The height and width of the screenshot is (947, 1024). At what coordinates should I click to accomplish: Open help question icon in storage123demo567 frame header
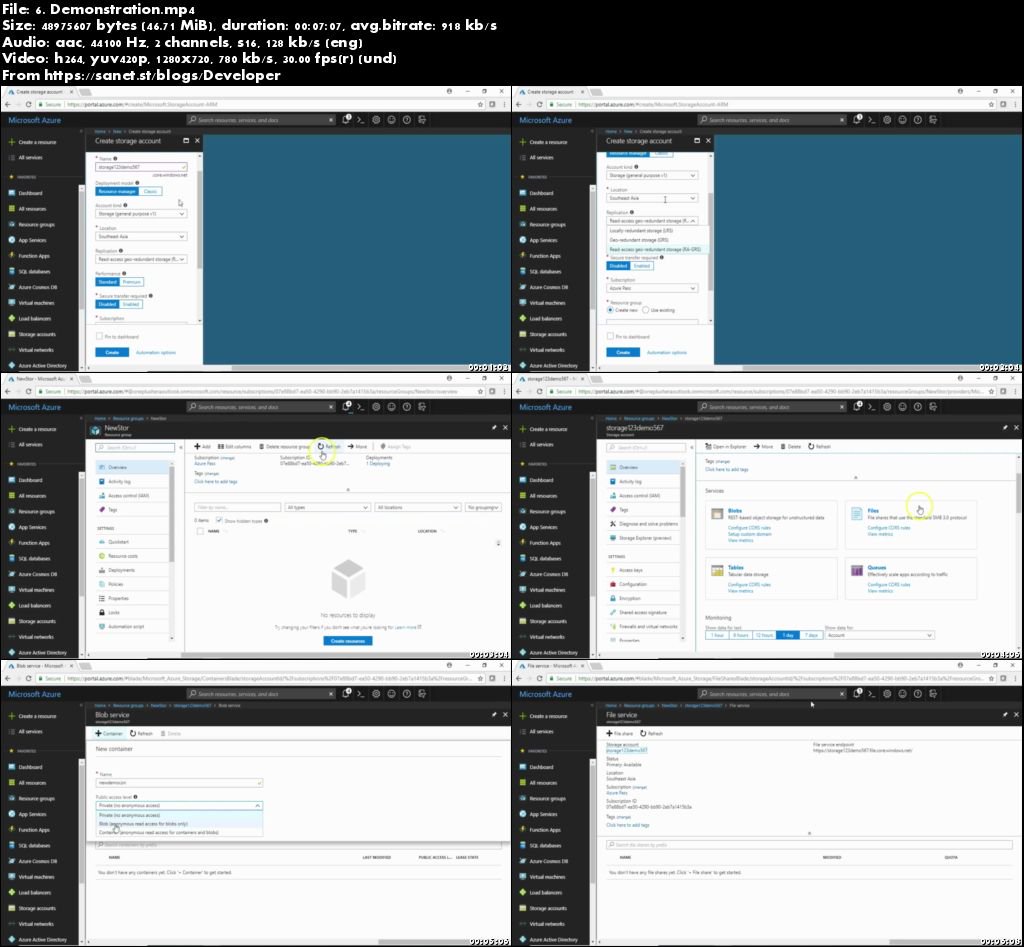[x=918, y=407]
